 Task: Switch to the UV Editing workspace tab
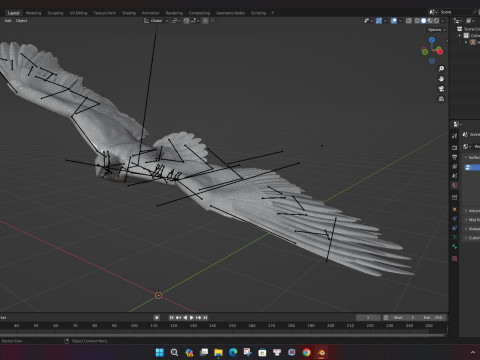(x=78, y=13)
